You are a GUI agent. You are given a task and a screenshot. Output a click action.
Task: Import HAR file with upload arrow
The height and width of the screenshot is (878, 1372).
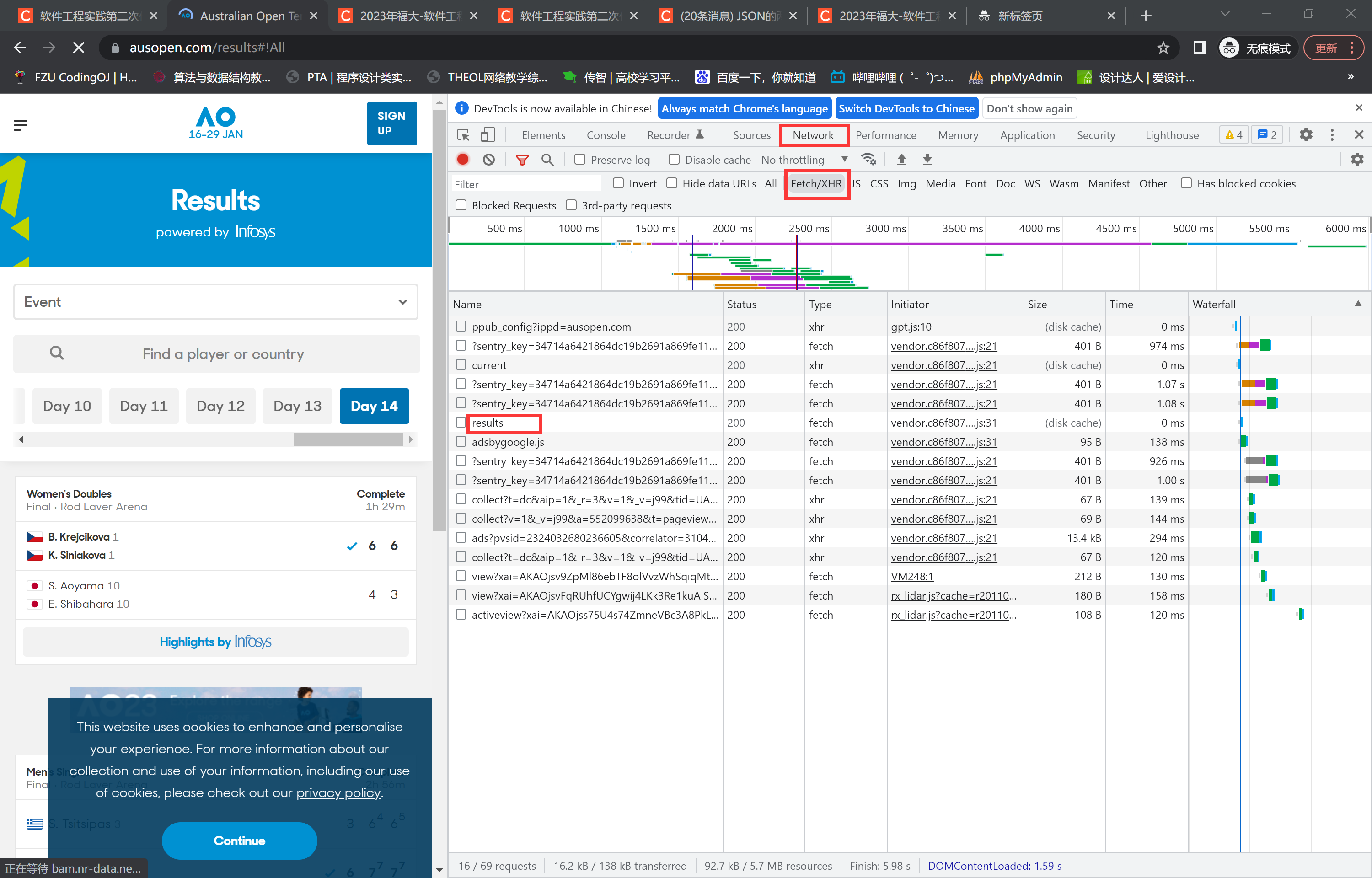[x=901, y=160]
